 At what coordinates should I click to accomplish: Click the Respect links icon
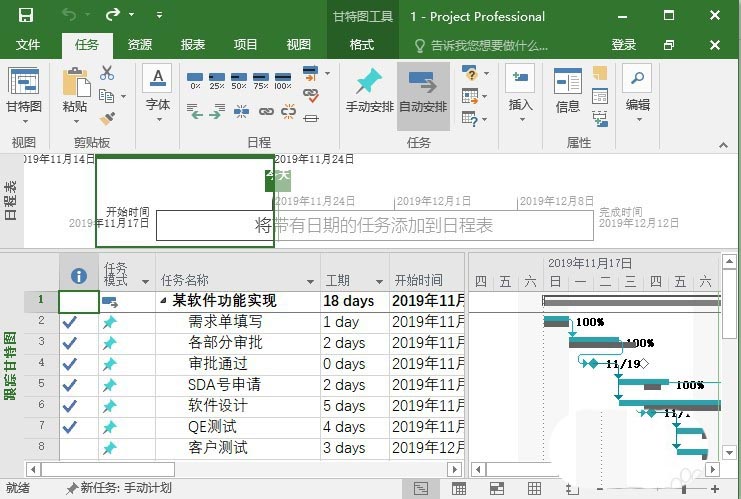[310, 94]
